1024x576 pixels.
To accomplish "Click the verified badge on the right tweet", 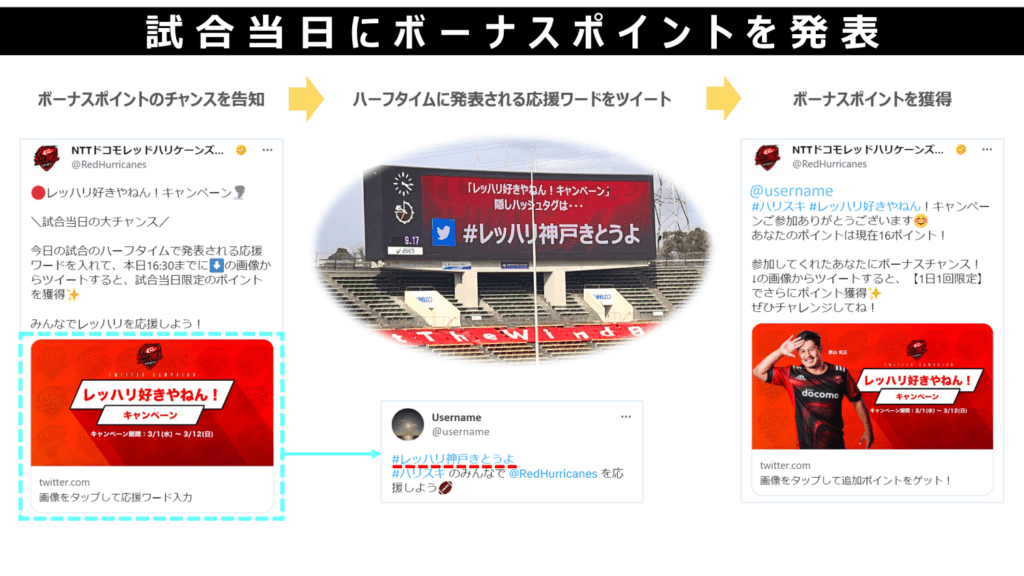I will (x=961, y=150).
